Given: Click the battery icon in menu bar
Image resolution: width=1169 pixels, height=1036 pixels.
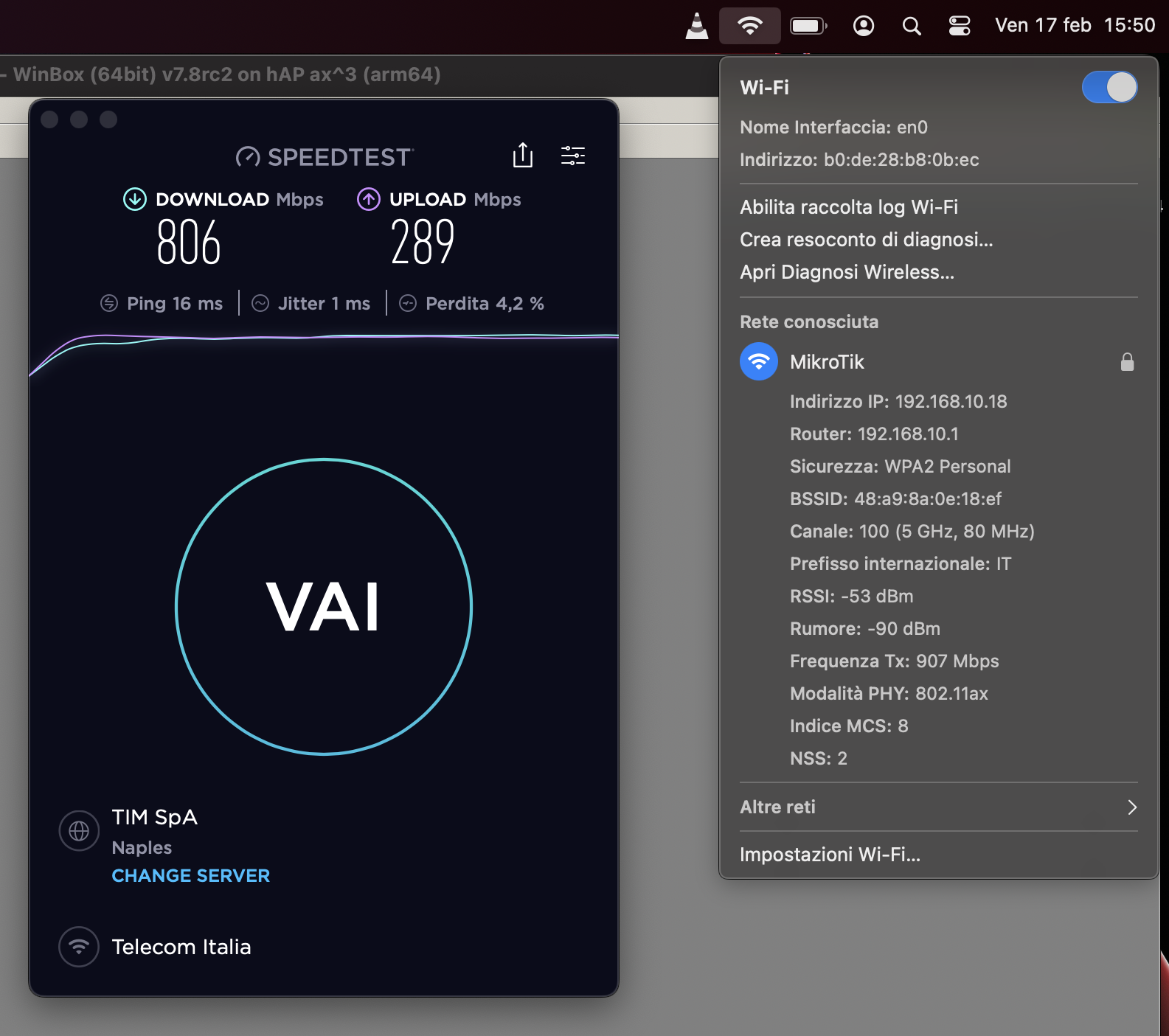Looking at the screenshot, I should tap(808, 26).
